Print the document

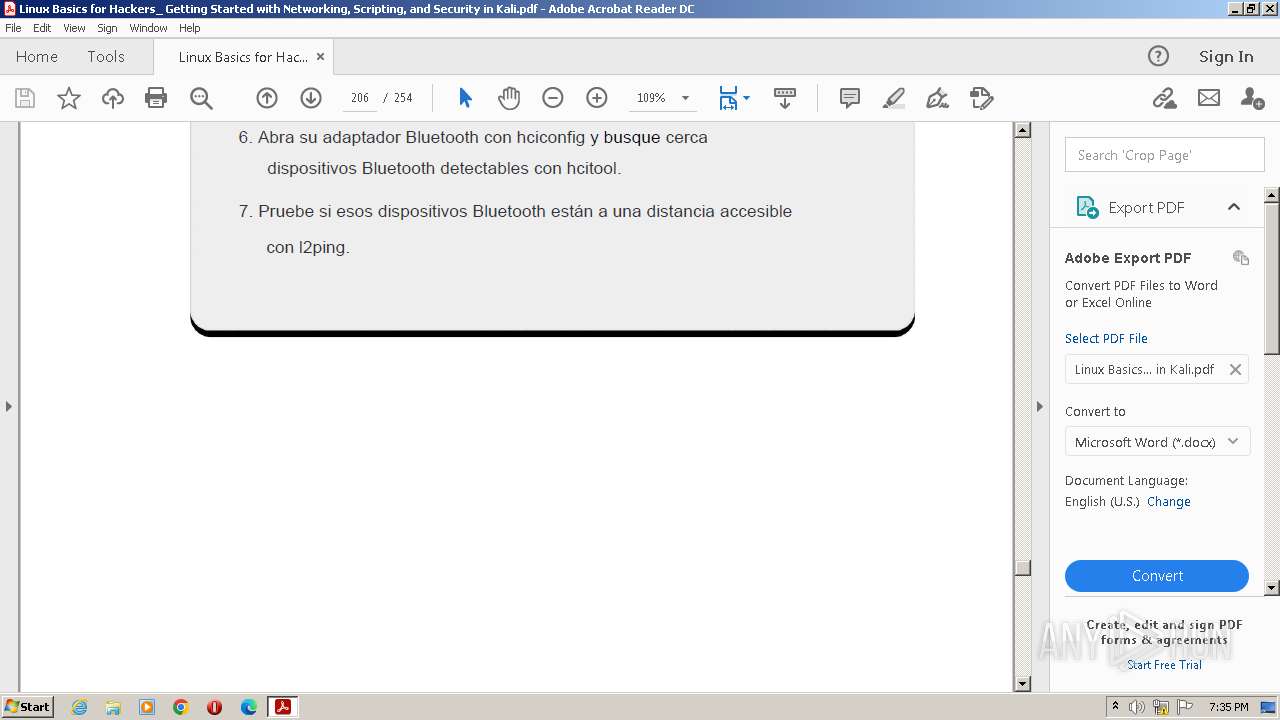click(x=156, y=98)
